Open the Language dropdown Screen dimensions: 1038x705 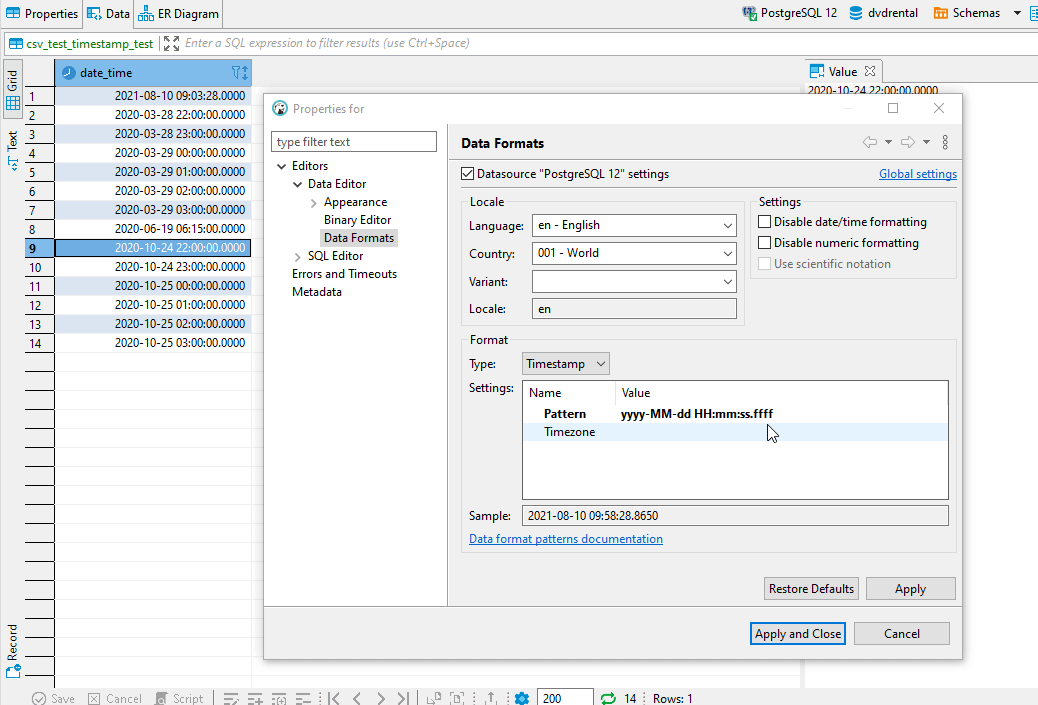(729, 225)
